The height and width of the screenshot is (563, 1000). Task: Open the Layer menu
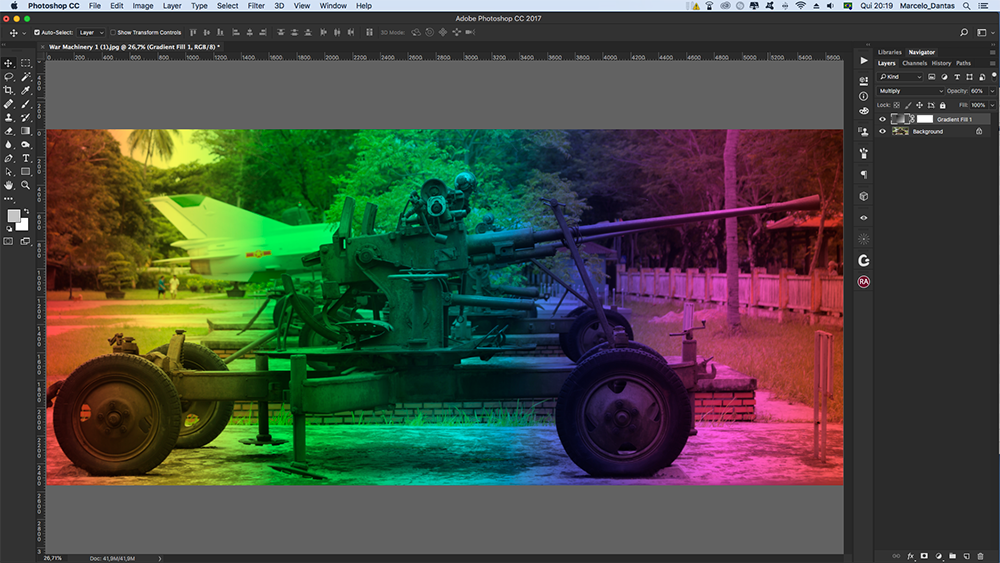coord(172,6)
